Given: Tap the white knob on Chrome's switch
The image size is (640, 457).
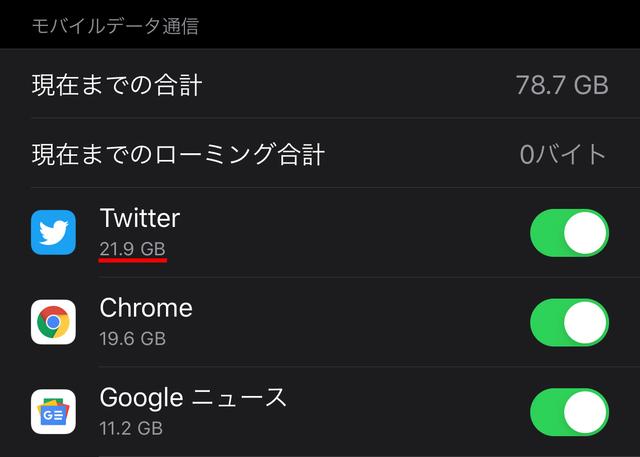Looking at the screenshot, I should (585, 322).
